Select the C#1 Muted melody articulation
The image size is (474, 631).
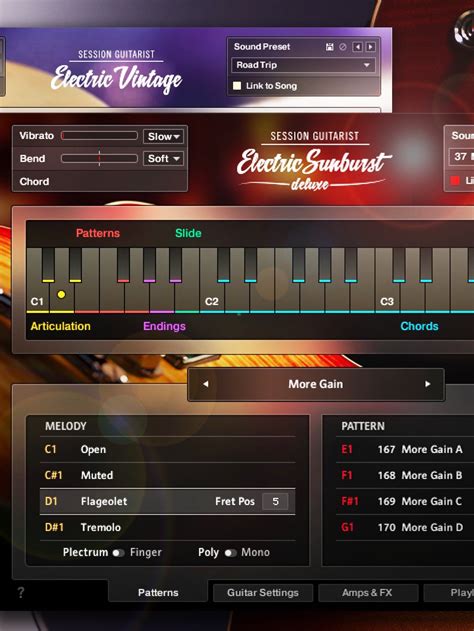(167, 475)
